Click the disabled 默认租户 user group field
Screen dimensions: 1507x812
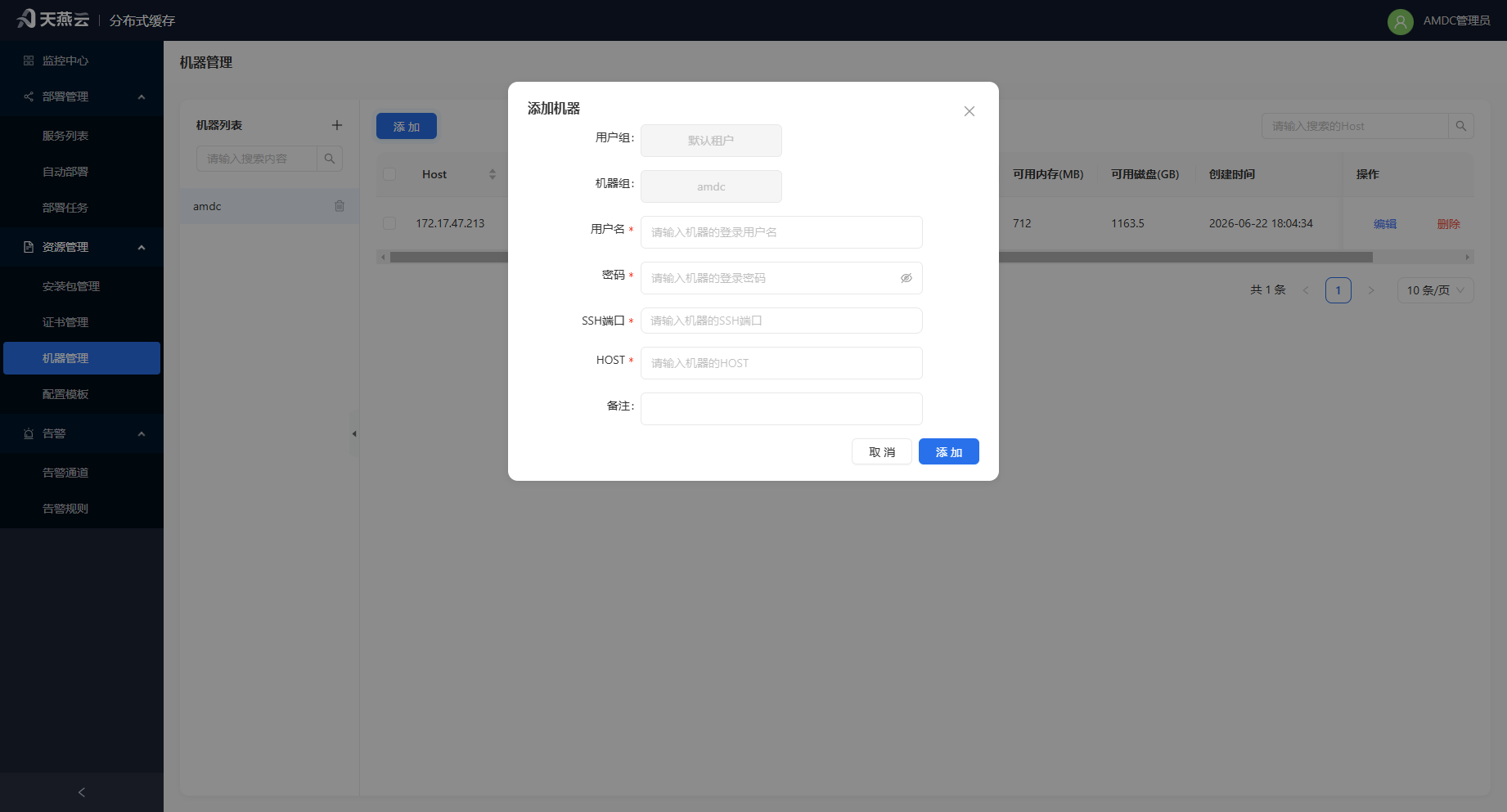(x=711, y=141)
